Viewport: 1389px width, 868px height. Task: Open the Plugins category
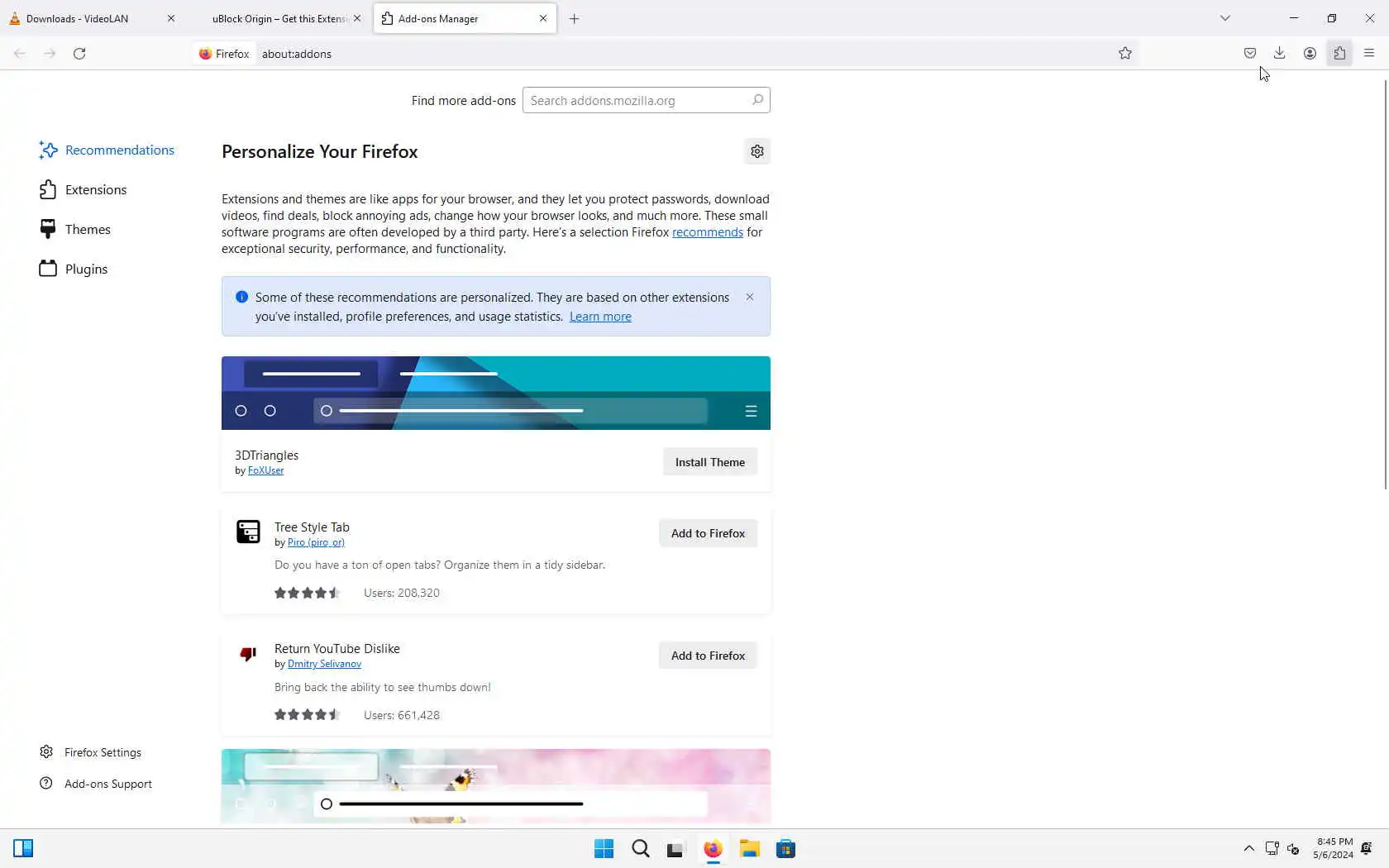(74, 269)
